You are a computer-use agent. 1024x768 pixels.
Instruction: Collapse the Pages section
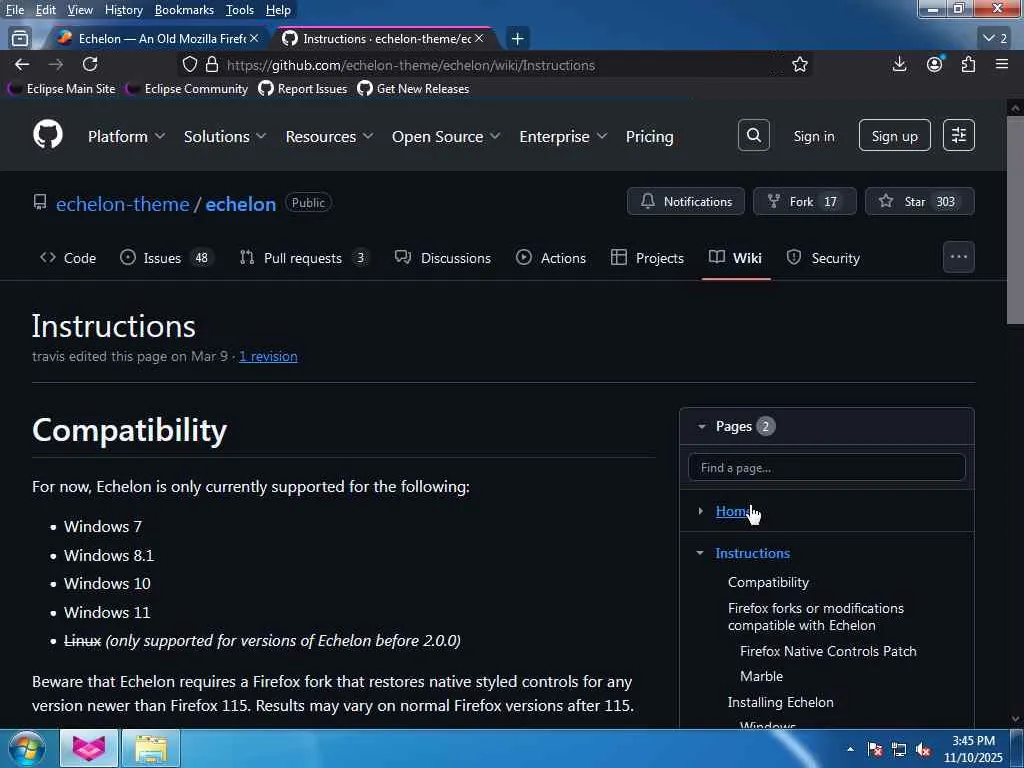[702, 426]
